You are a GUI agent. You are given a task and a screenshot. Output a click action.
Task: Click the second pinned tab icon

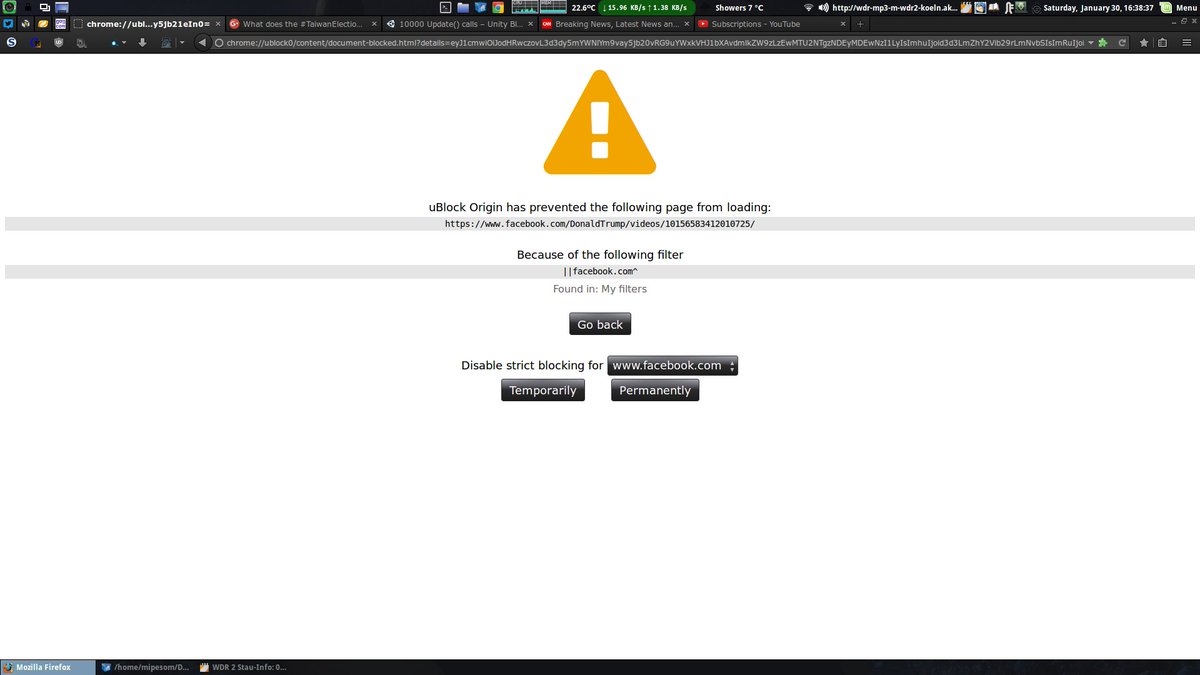25,24
